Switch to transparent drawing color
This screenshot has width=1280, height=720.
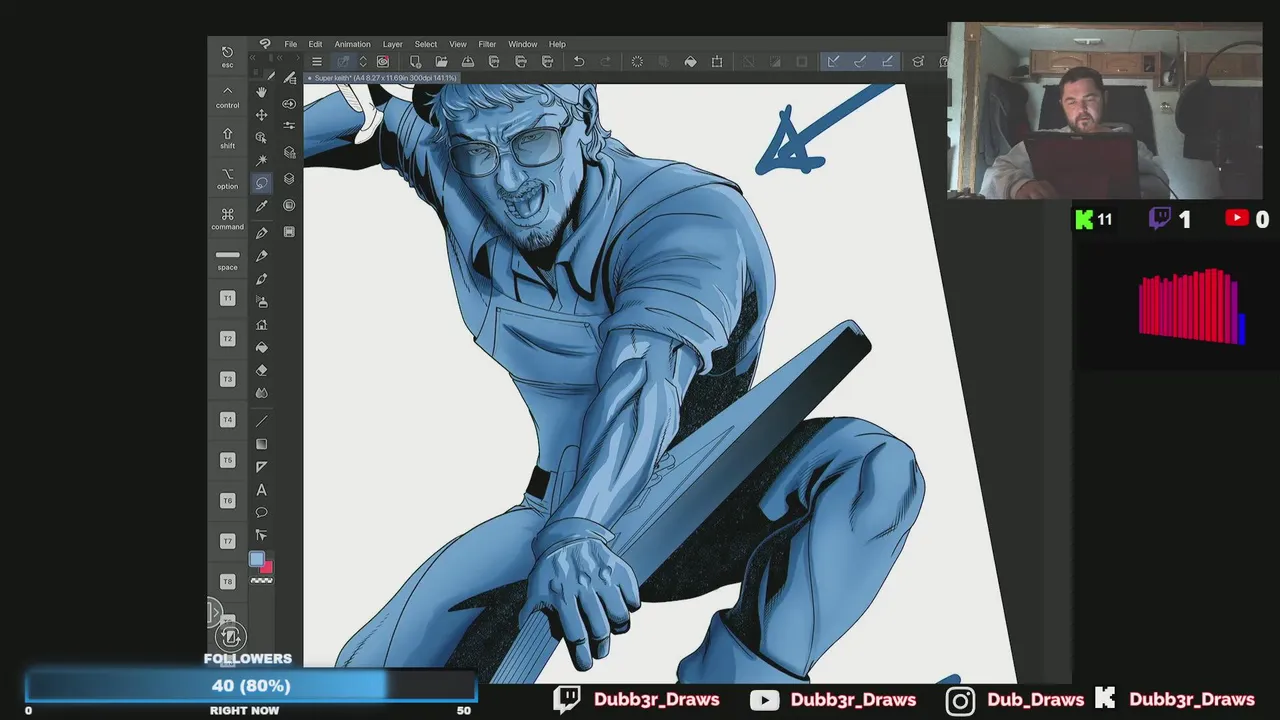[261, 580]
